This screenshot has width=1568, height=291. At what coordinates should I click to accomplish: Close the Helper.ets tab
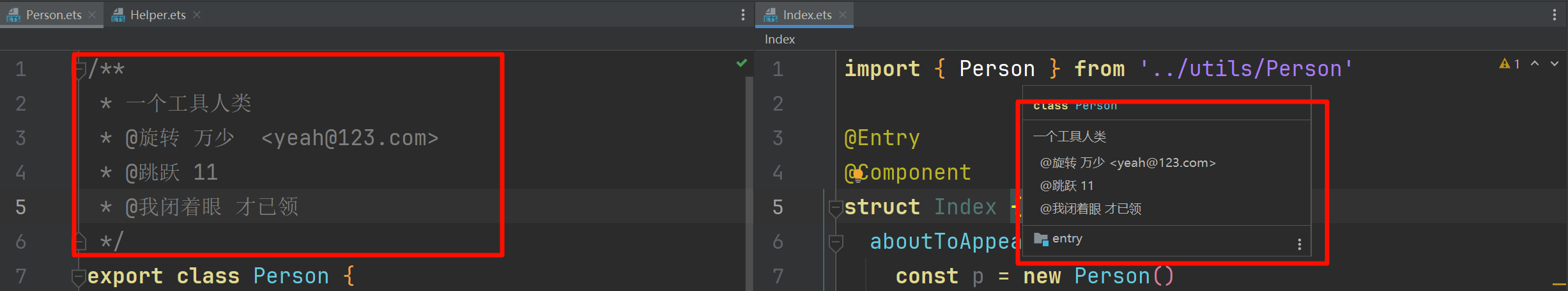[x=197, y=15]
